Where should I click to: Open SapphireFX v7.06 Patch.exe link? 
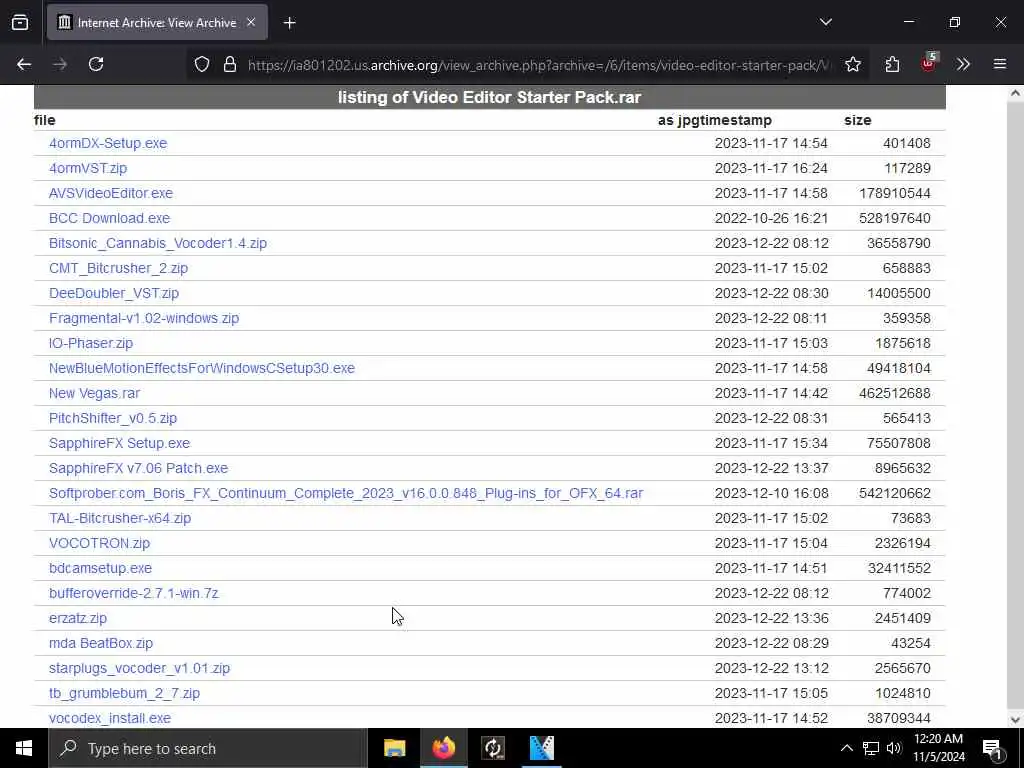138,468
